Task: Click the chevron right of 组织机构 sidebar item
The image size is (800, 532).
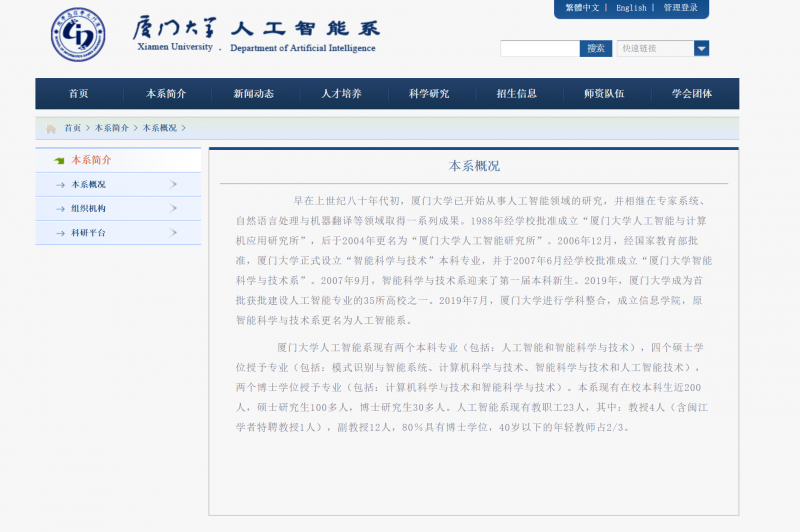Action: point(174,208)
